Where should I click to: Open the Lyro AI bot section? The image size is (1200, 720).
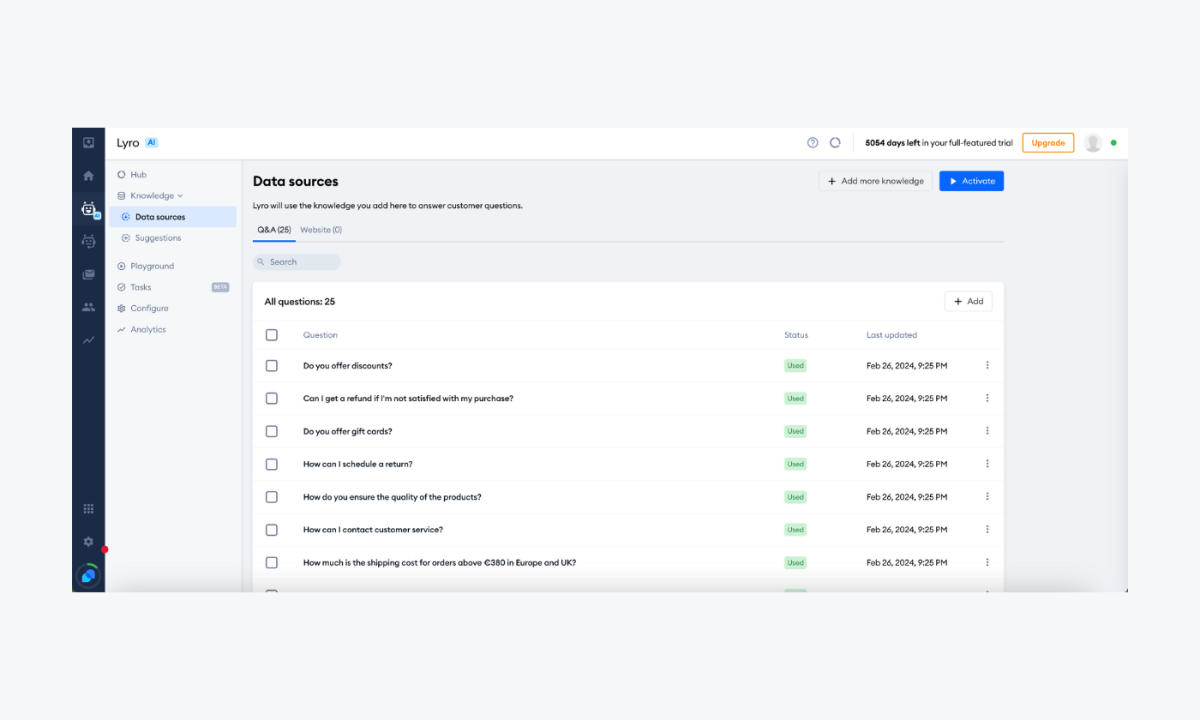coord(88,208)
